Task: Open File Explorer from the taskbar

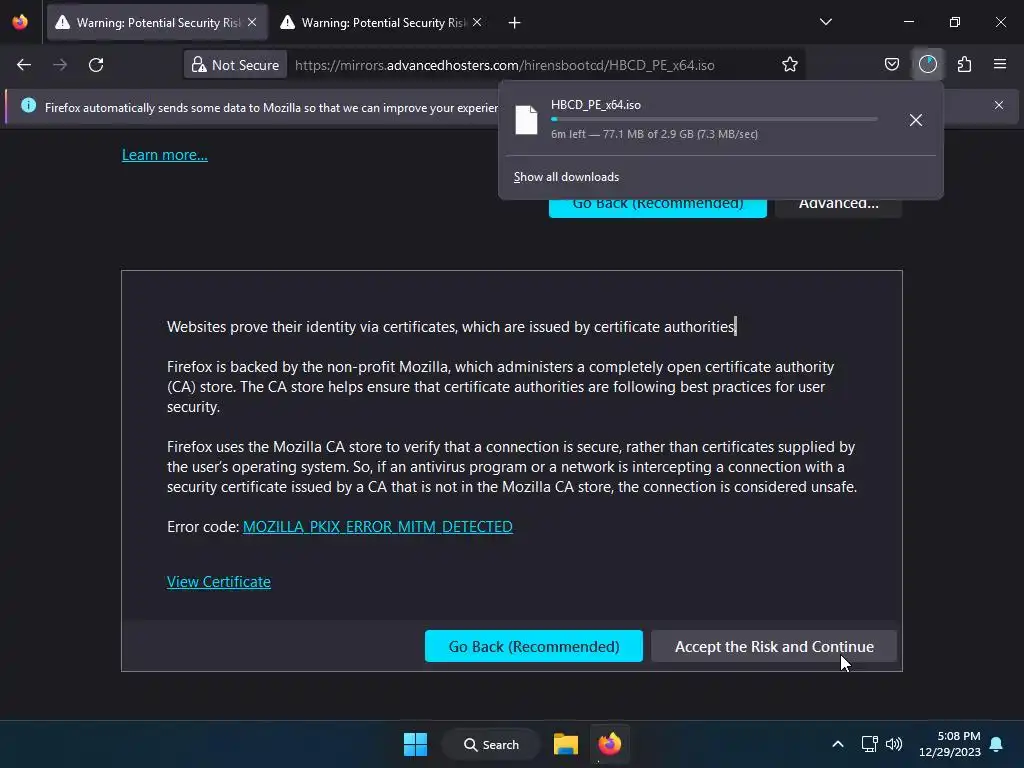Action: click(x=566, y=744)
